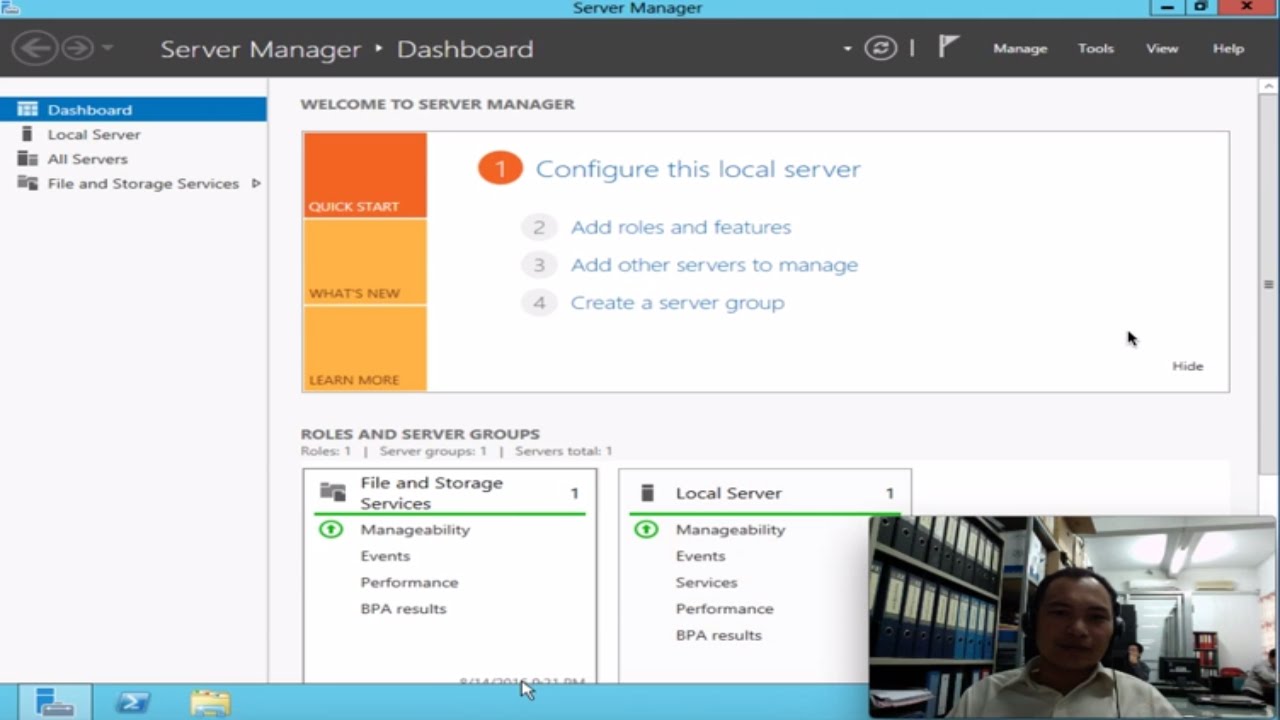Click the step 4 number circle
Image resolution: width=1280 pixels, height=720 pixels.
point(538,303)
